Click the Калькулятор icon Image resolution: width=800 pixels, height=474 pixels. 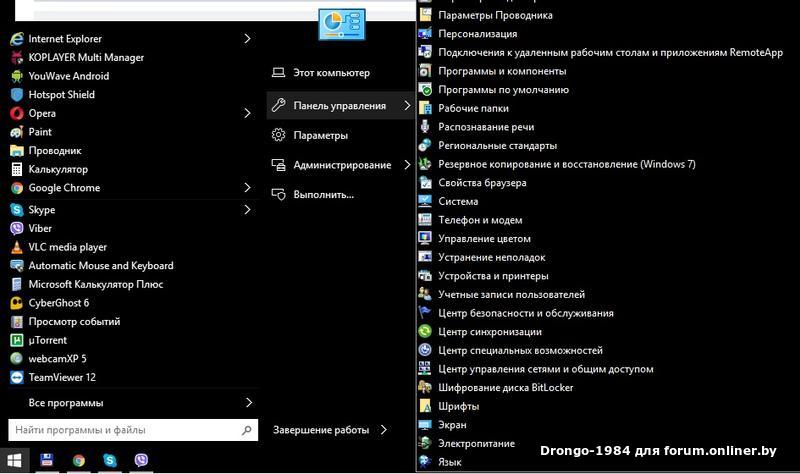(x=17, y=169)
